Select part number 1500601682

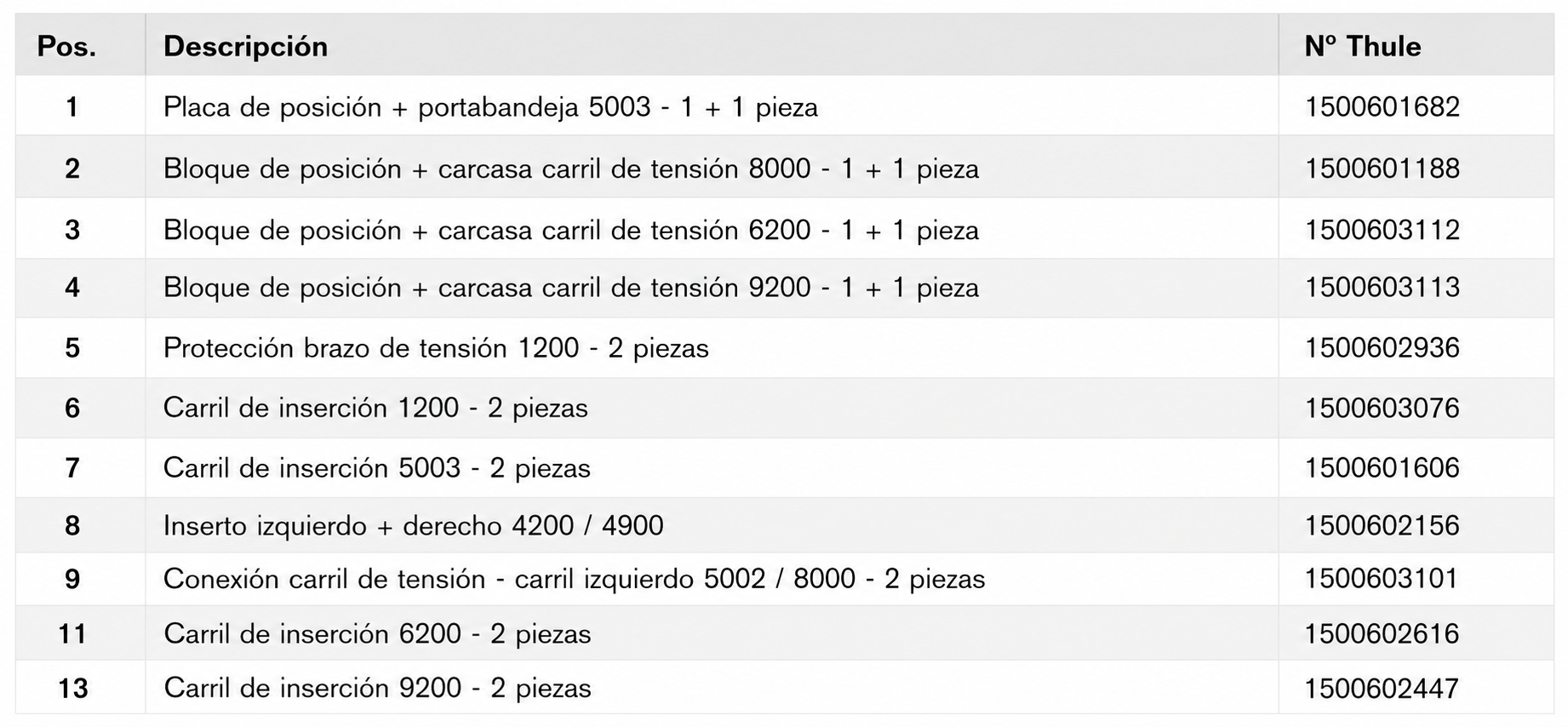[1382, 106]
